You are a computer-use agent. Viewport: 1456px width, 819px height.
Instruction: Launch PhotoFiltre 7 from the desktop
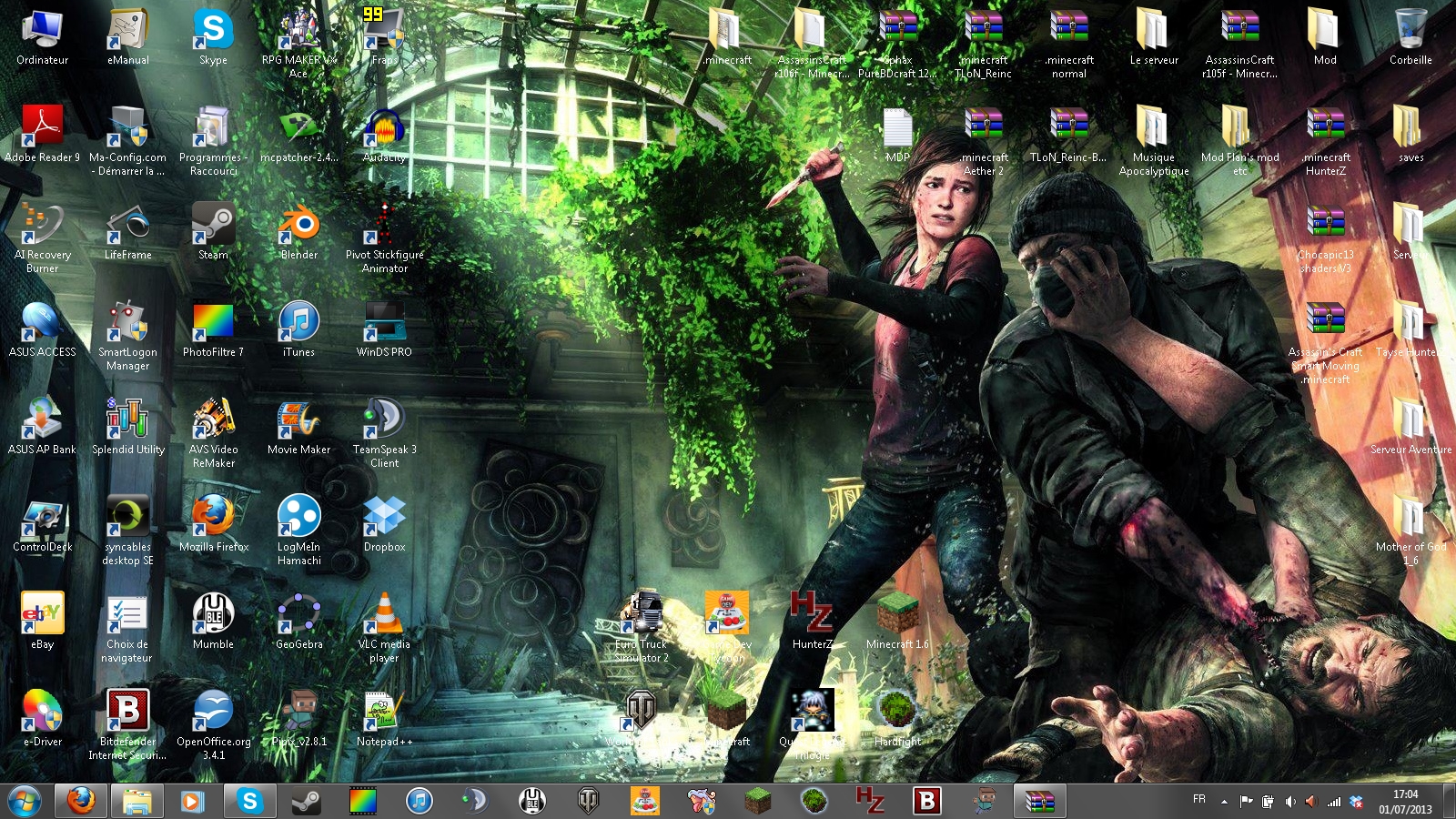213,329
